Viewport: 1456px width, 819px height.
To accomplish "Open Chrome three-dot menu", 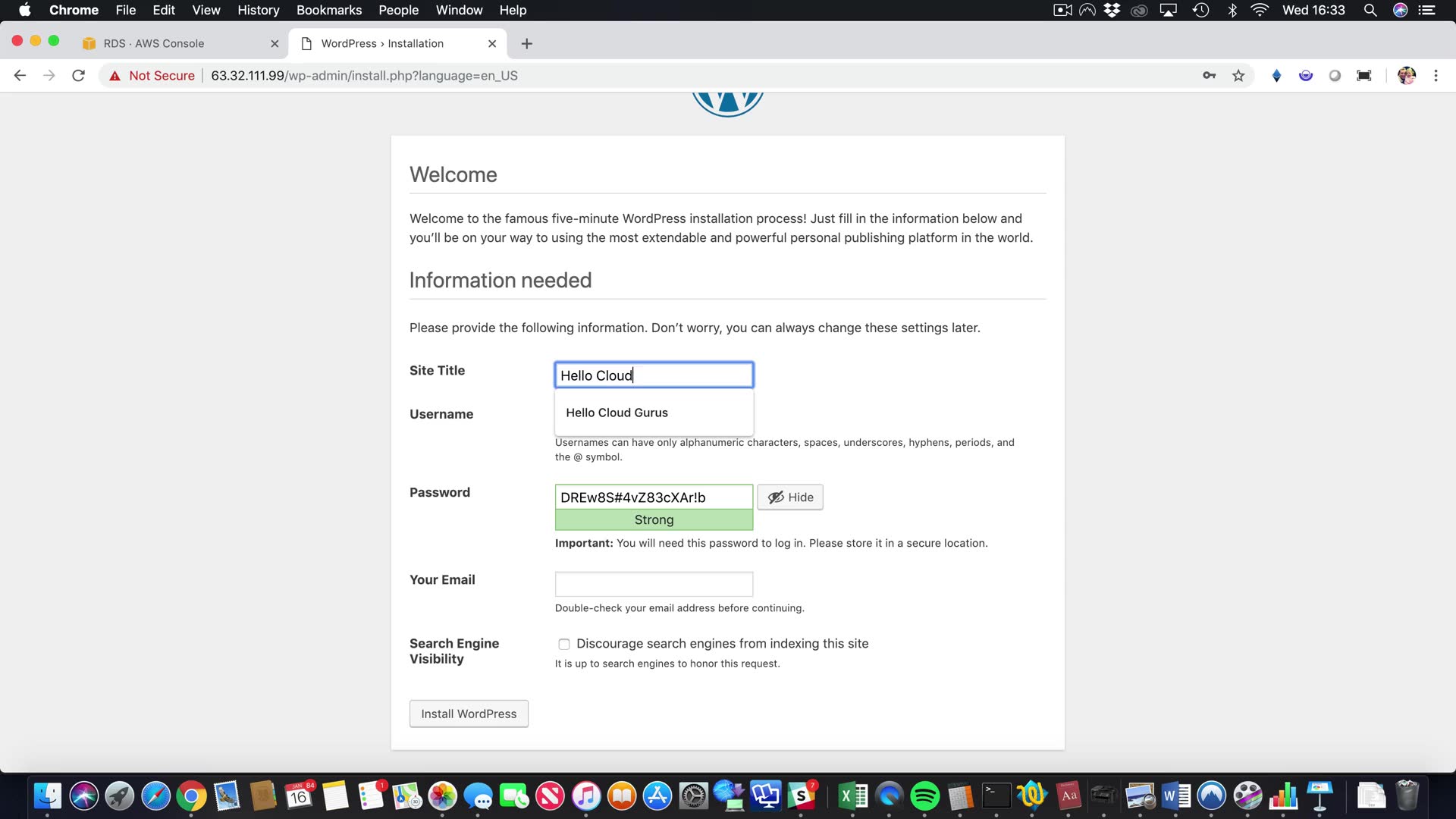I will pos(1436,76).
